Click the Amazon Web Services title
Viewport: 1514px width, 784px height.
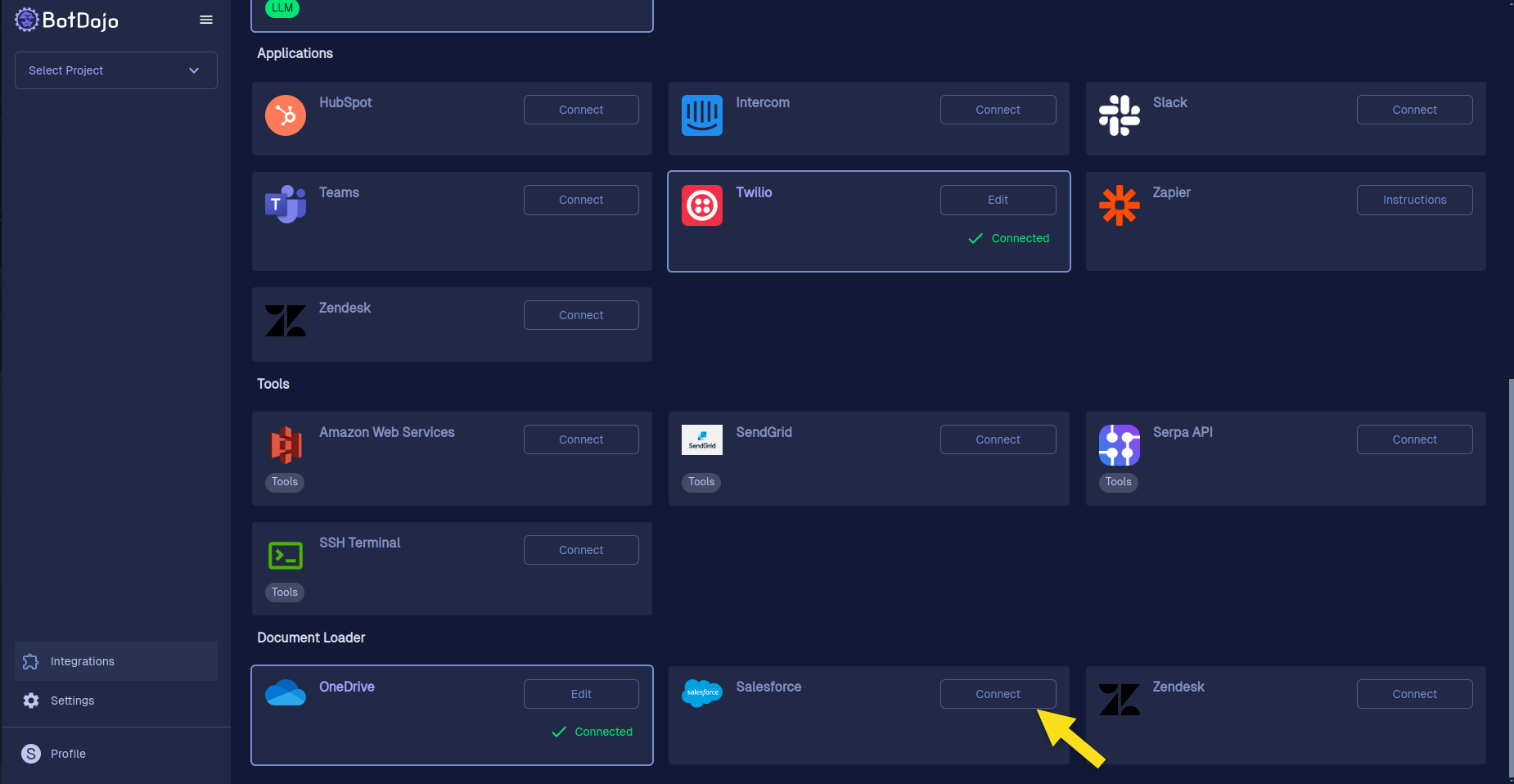[x=387, y=432]
